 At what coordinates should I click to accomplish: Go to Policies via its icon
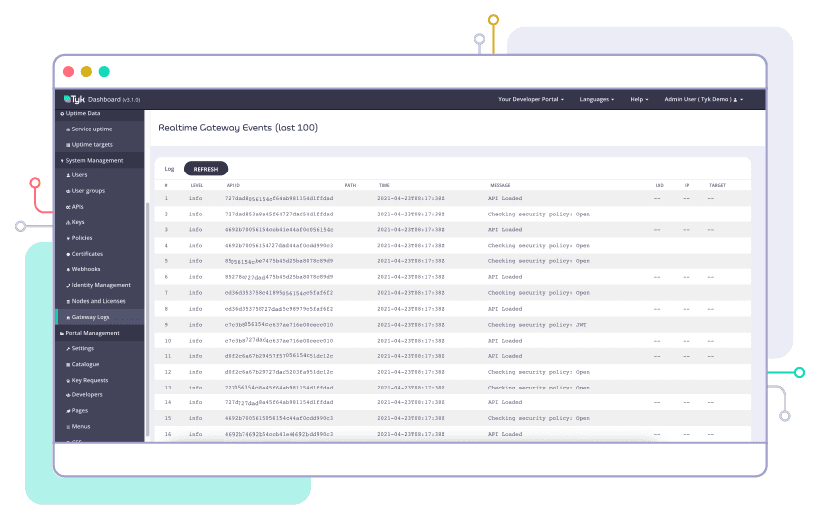[x=68, y=238]
